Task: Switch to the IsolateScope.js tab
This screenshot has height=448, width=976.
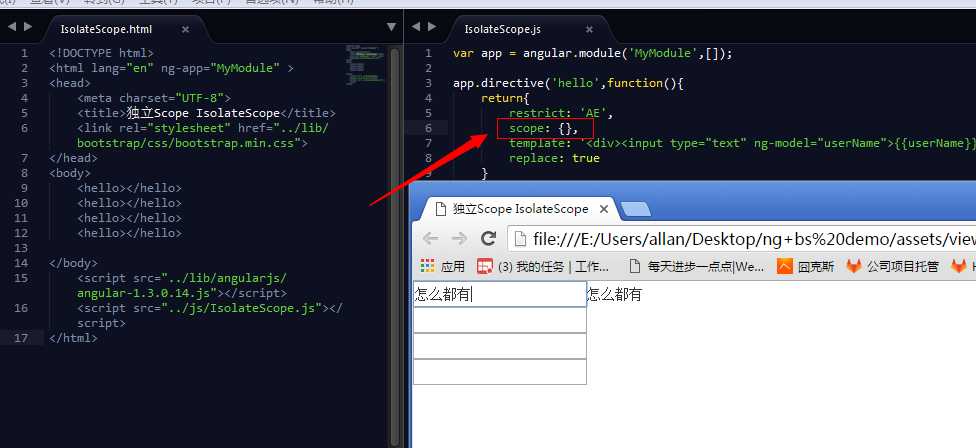Action: click(x=503, y=29)
